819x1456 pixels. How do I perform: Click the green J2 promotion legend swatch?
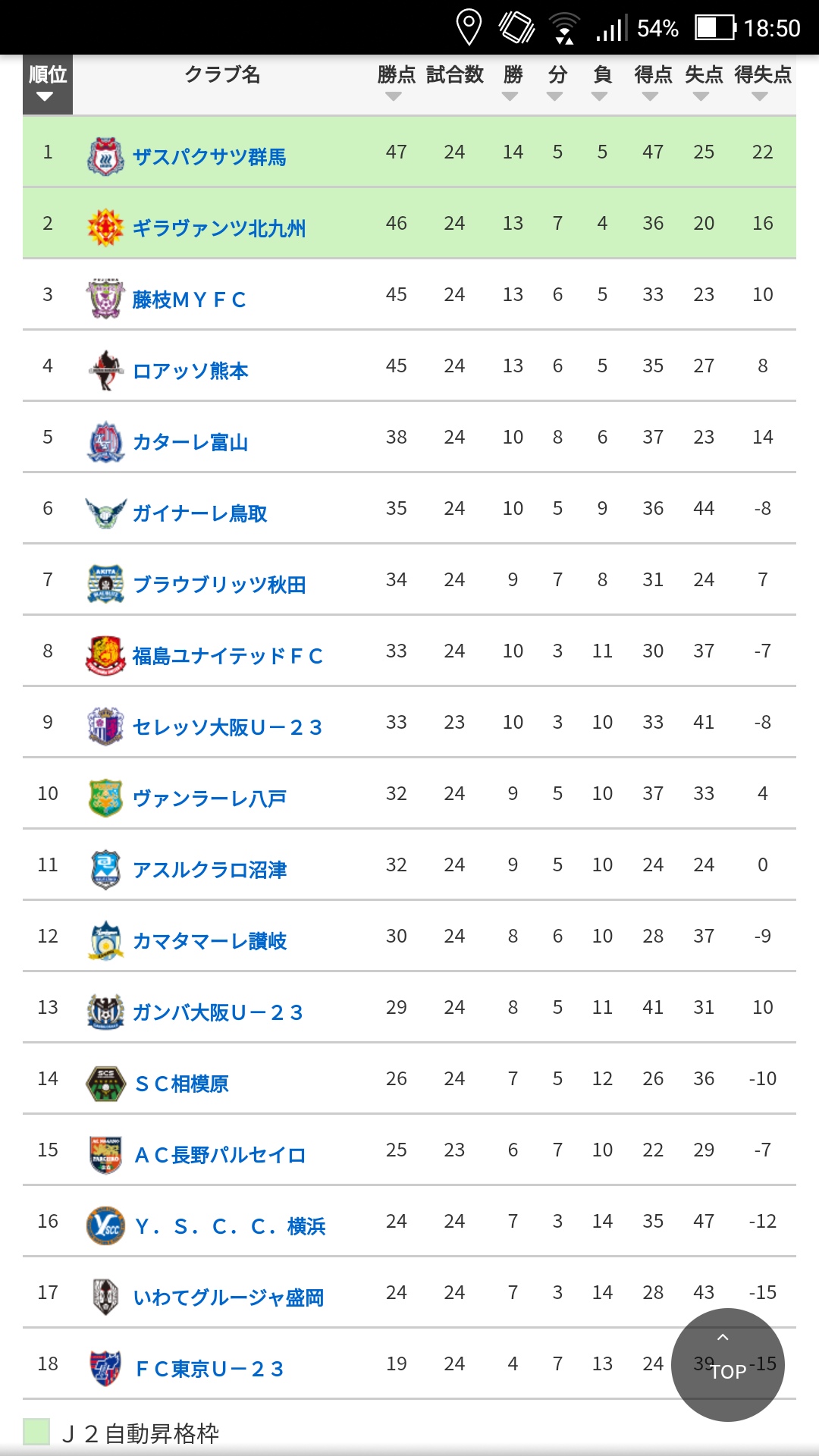point(36,1432)
